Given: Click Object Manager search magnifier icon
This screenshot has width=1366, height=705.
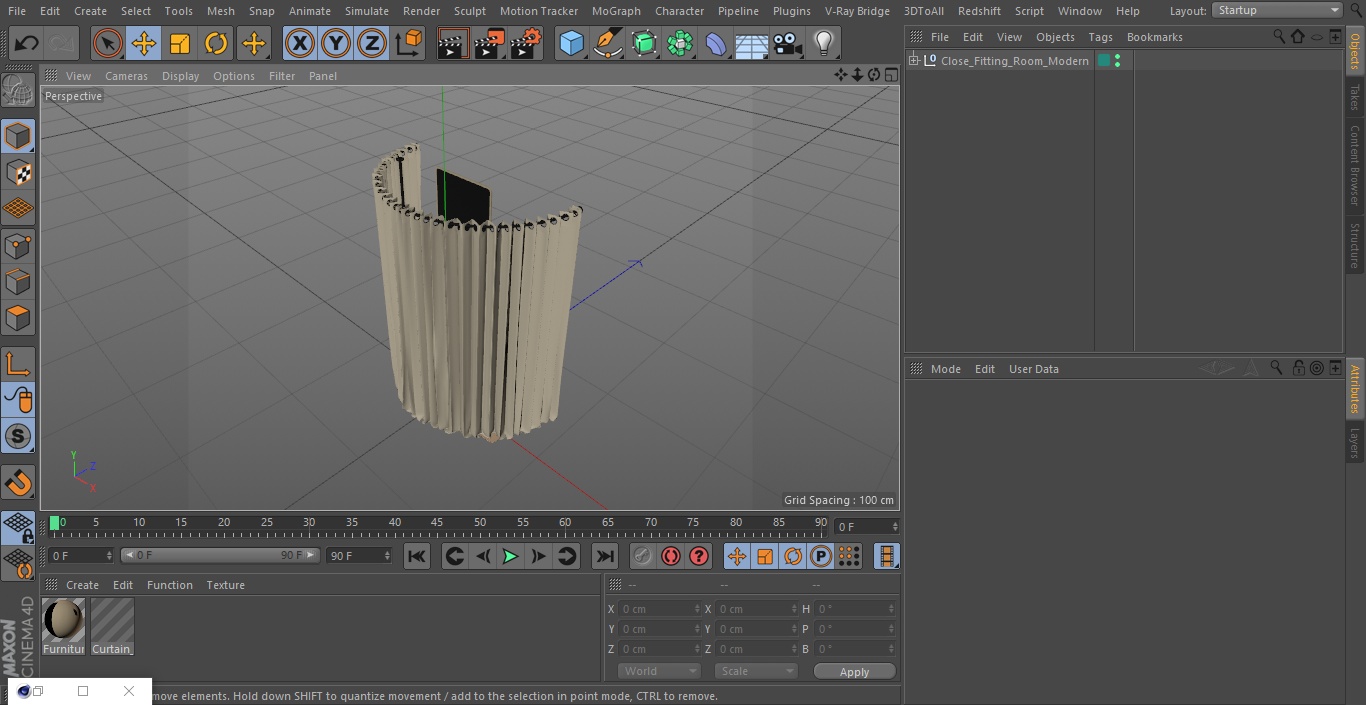Looking at the screenshot, I should point(1278,37).
